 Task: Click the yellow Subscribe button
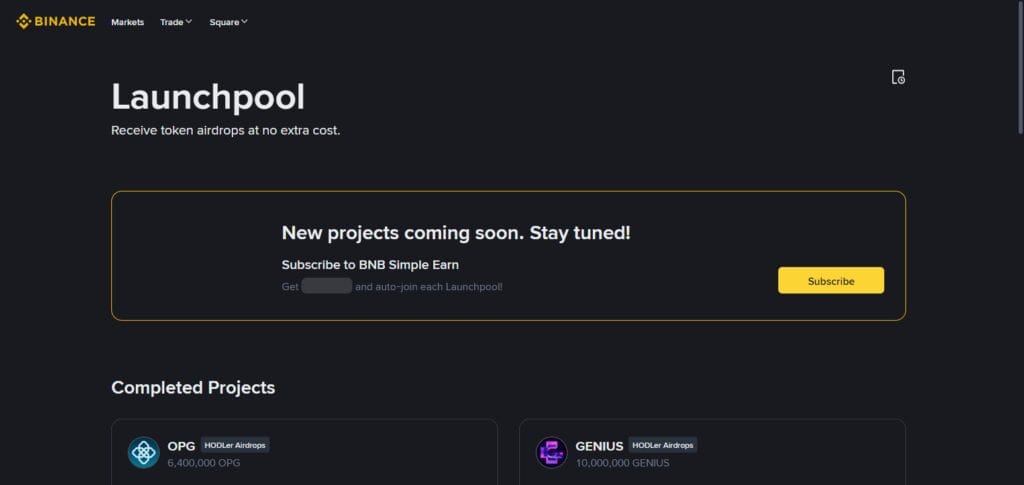[x=831, y=281]
